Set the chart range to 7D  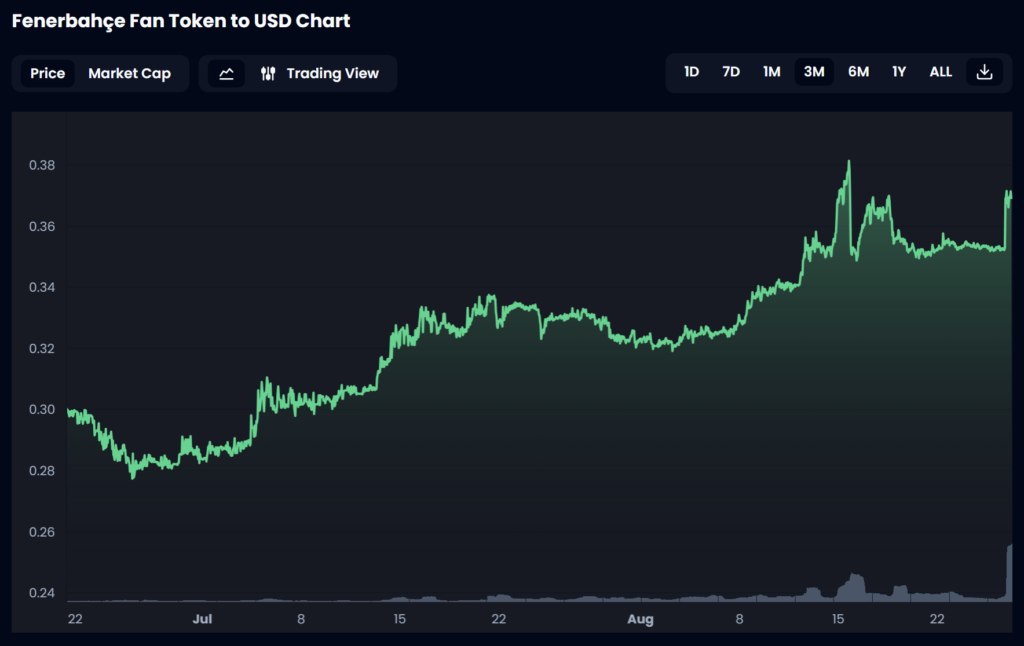coord(731,72)
